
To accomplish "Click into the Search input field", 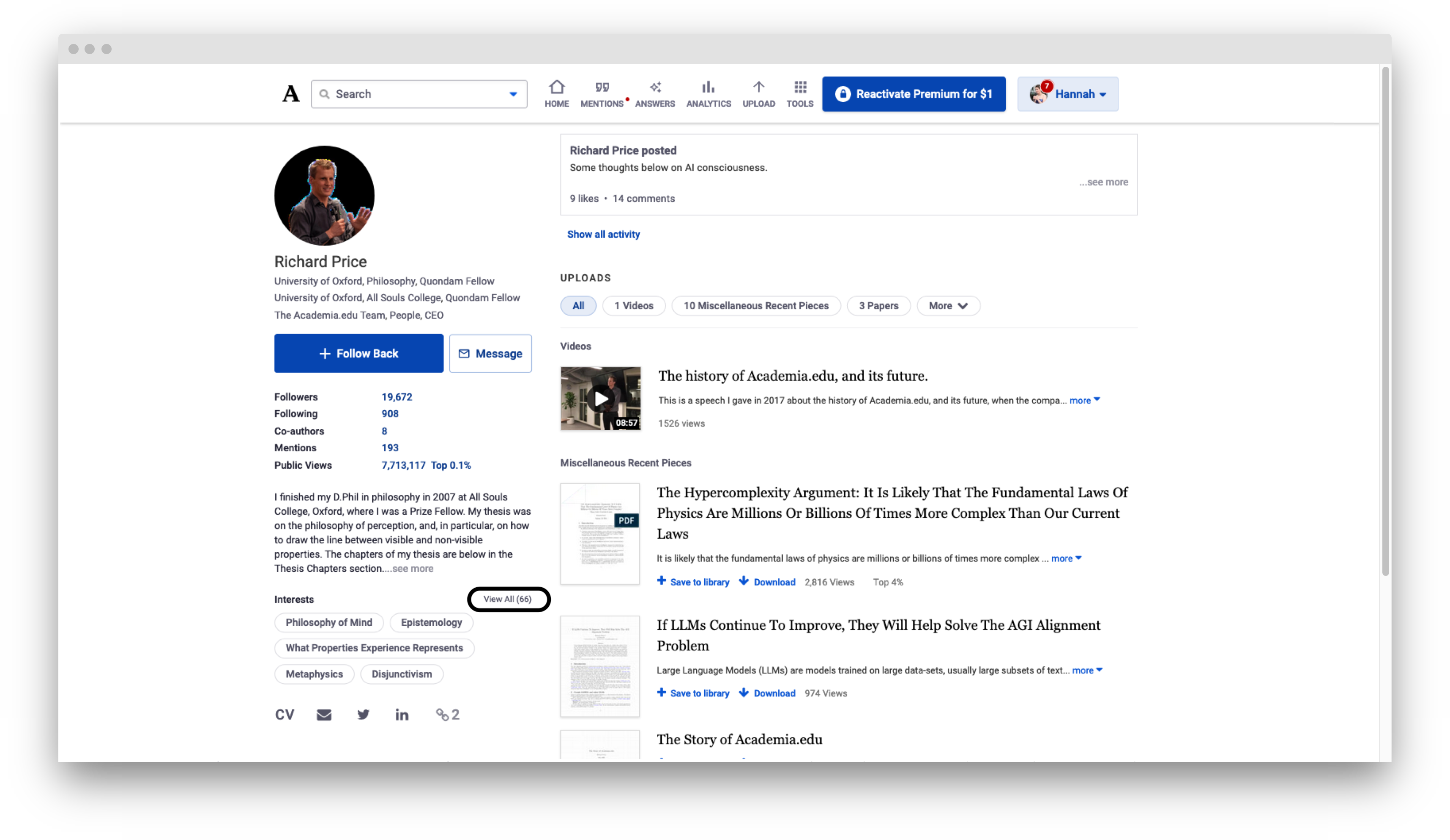I will (419, 94).
